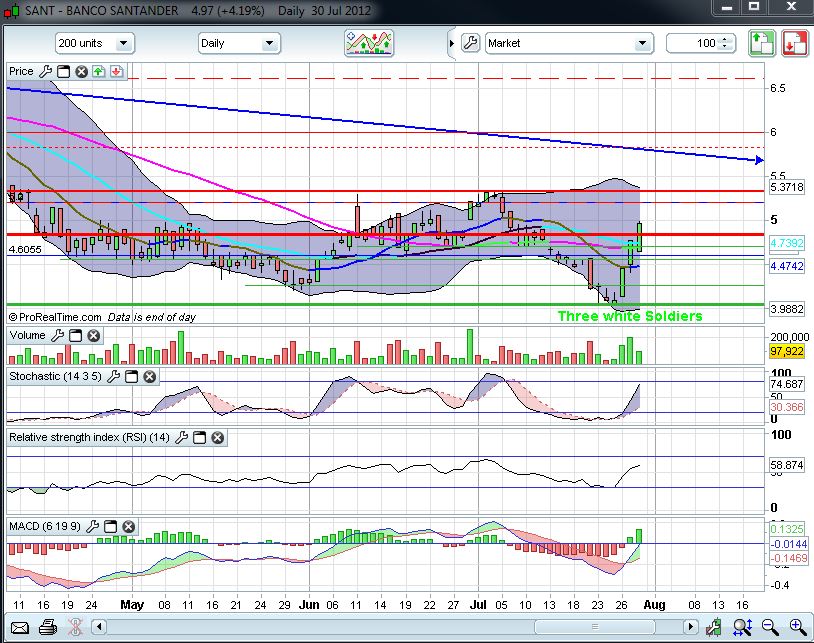Click the MACD (6 19 9) label

point(45,526)
